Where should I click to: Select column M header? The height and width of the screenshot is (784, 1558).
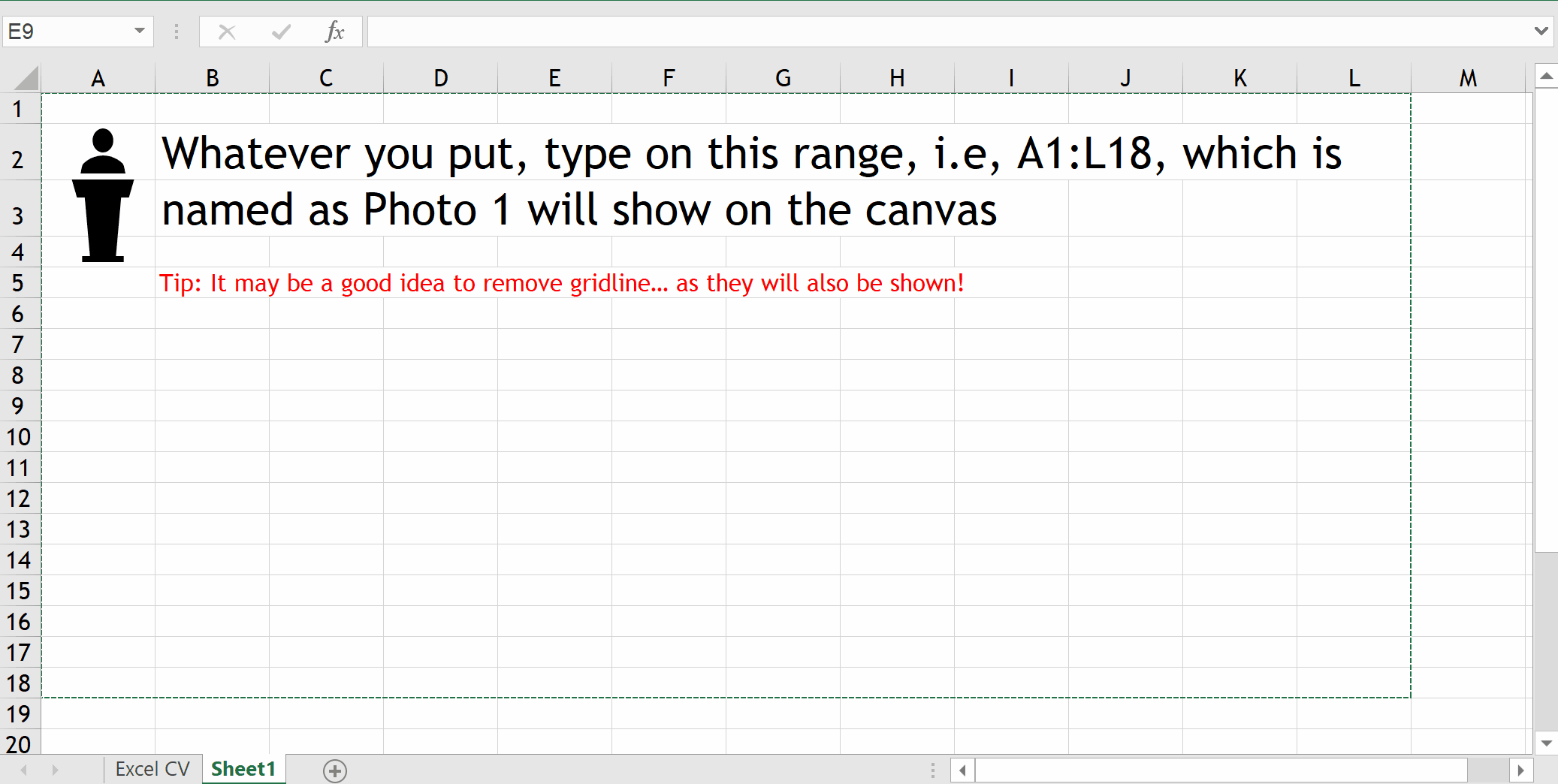click(x=1468, y=78)
